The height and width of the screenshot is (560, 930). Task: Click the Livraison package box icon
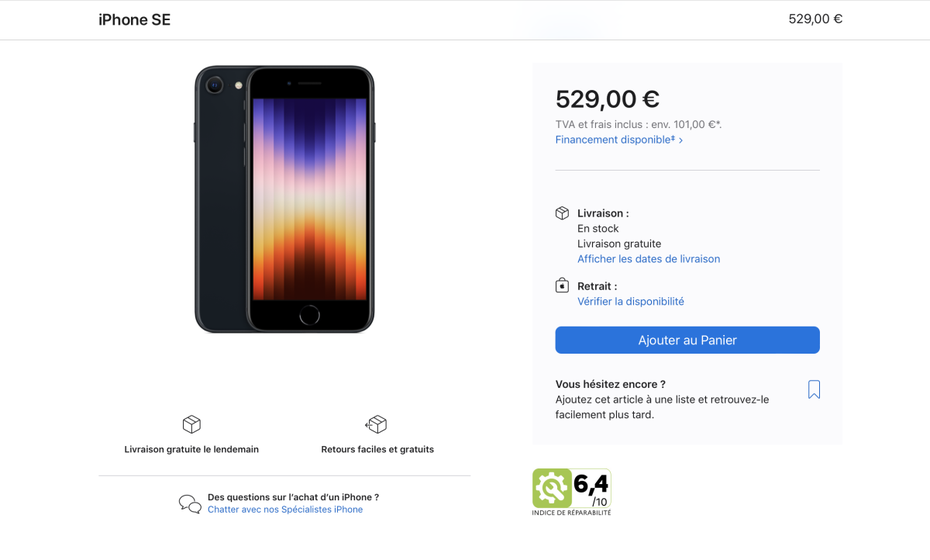562,213
